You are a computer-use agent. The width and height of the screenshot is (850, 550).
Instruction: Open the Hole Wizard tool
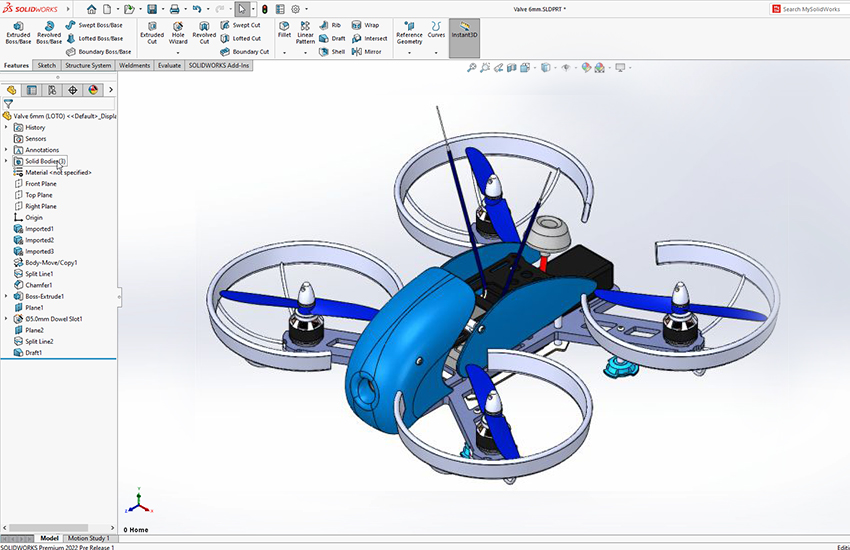coord(178,32)
